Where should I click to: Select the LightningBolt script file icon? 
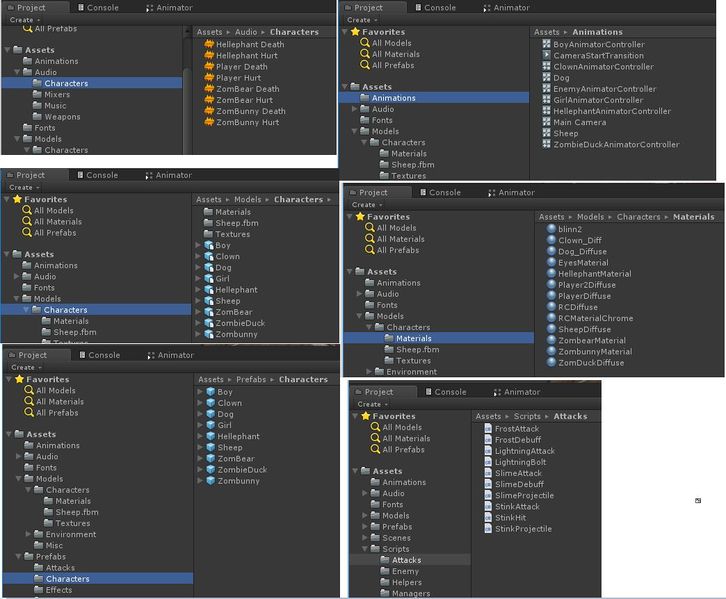click(488, 462)
